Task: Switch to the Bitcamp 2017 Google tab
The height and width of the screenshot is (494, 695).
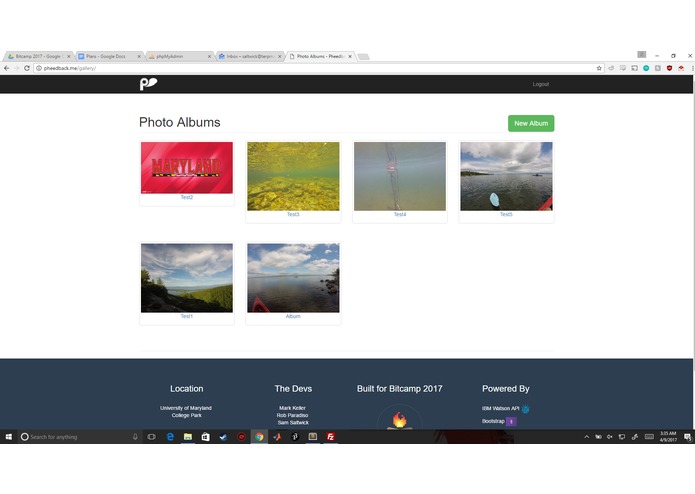Action: pos(38,56)
